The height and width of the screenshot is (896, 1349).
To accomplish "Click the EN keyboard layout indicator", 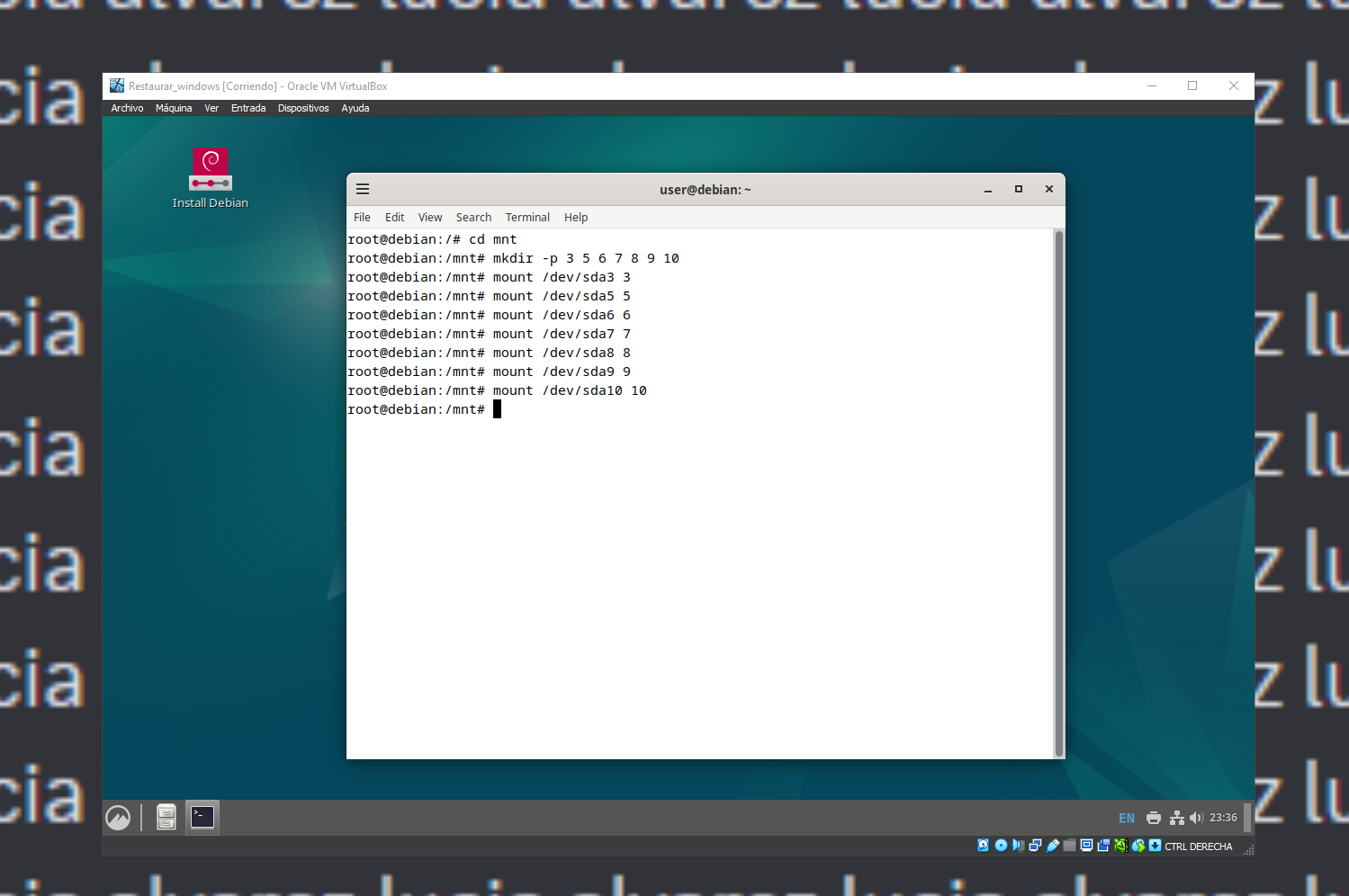I will [x=1126, y=817].
